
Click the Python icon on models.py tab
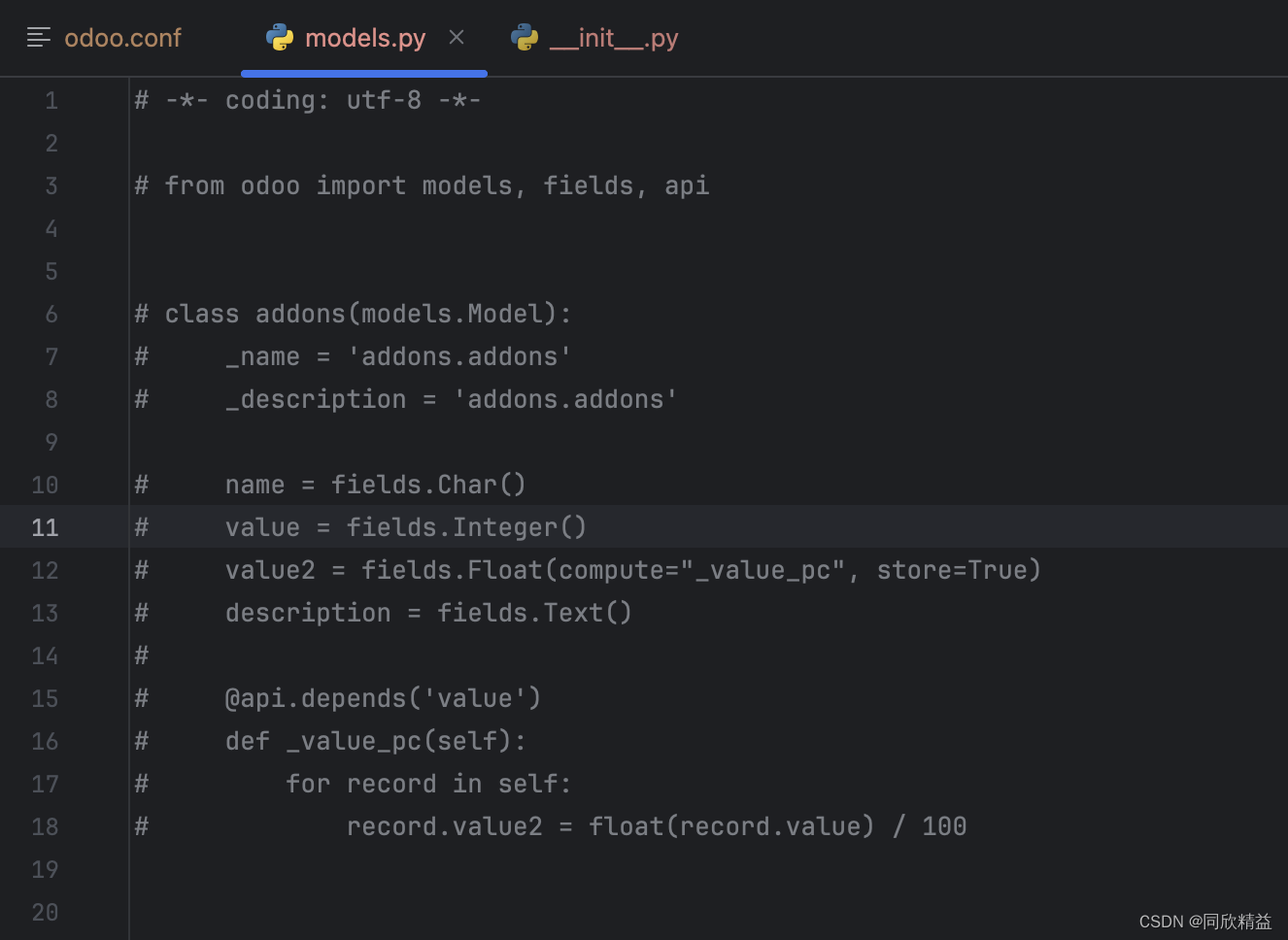(280, 38)
